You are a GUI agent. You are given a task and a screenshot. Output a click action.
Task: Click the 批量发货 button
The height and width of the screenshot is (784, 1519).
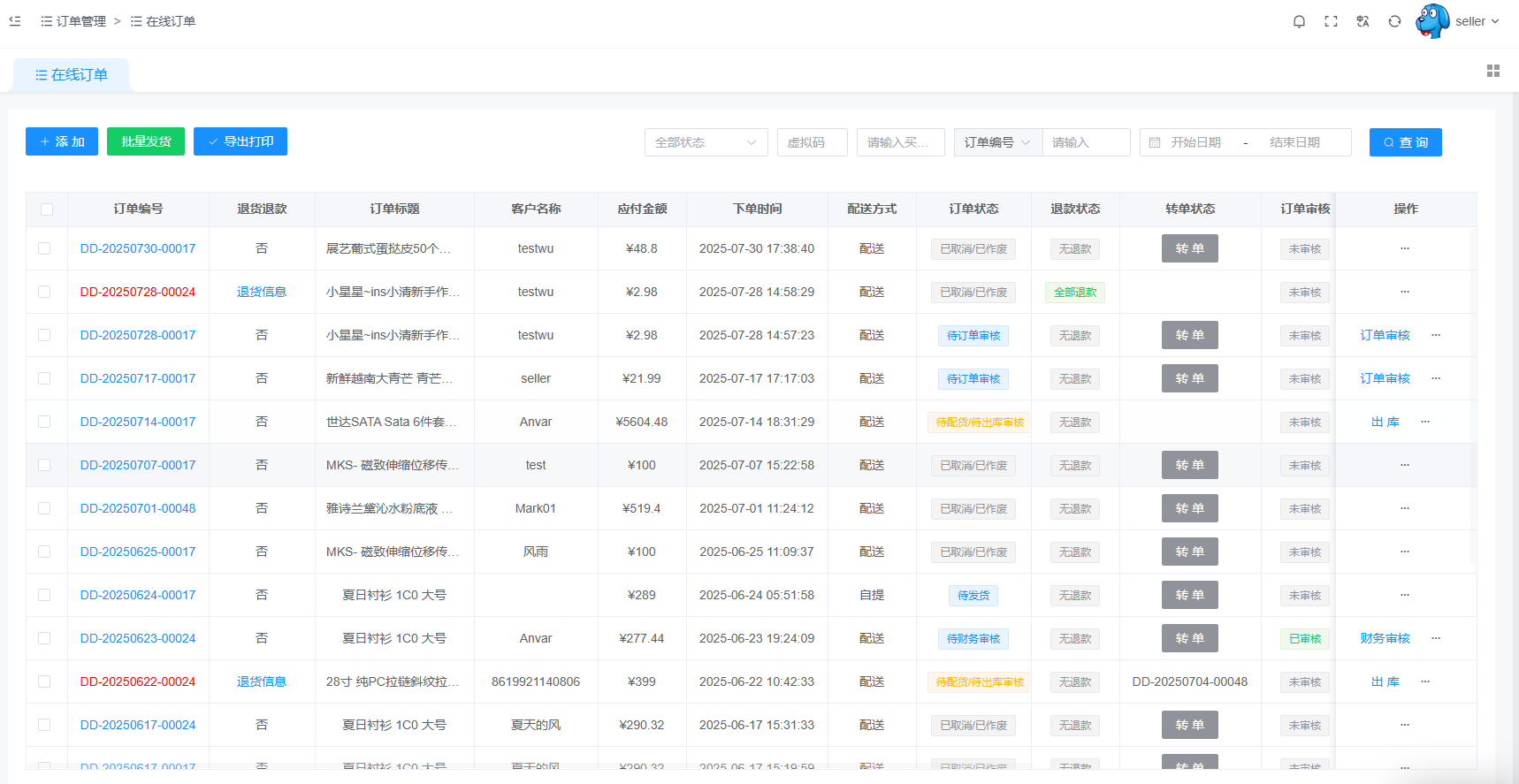click(146, 141)
